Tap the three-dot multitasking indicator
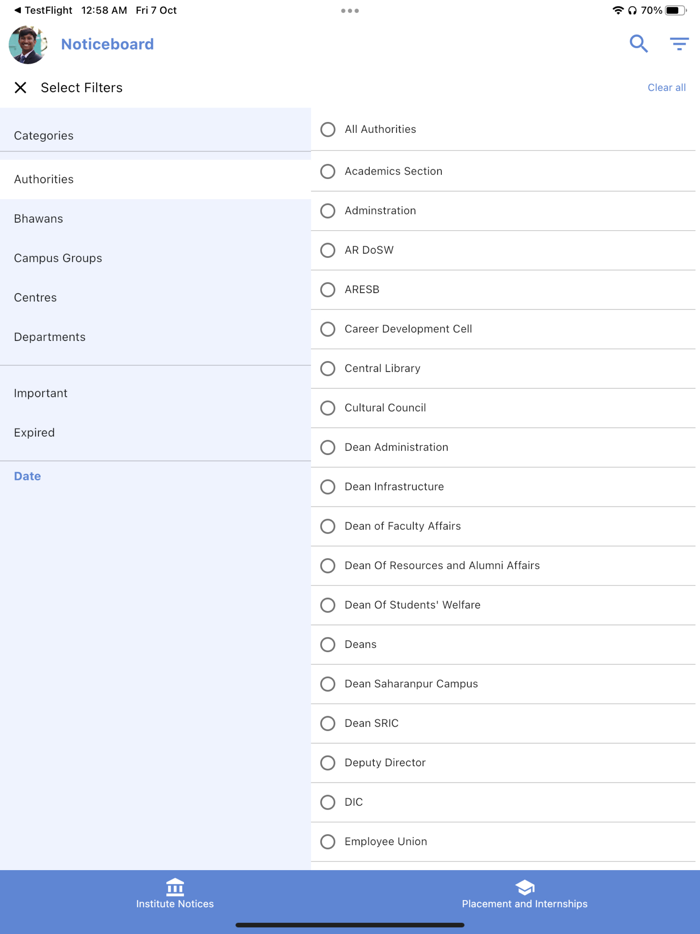Image resolution: width=700 pixels, height=934 pixels. pos(350,11)
